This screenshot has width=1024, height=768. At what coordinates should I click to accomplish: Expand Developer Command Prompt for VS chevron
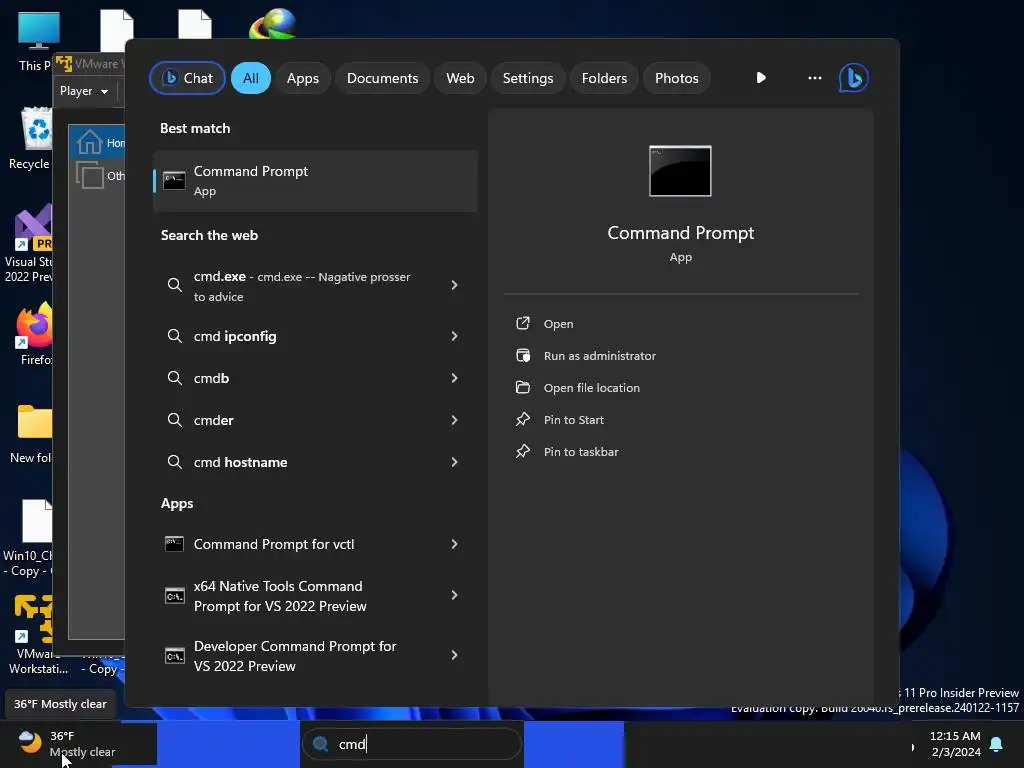[455, 655]
